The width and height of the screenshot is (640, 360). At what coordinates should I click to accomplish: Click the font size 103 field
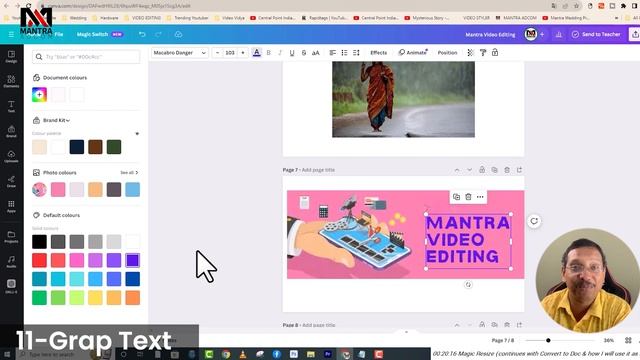(x=230, y=53)
